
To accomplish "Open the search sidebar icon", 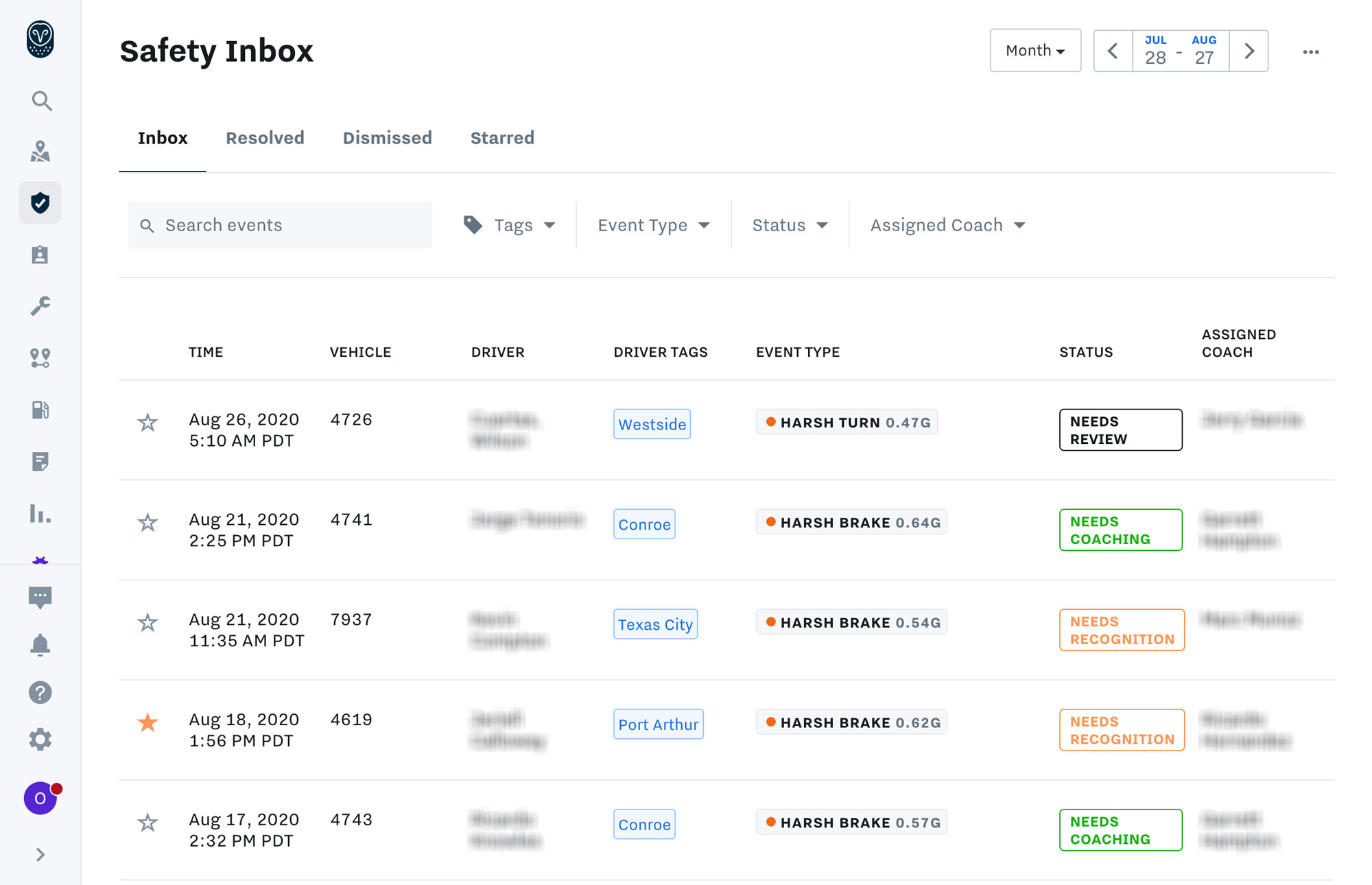I will 41,100.
